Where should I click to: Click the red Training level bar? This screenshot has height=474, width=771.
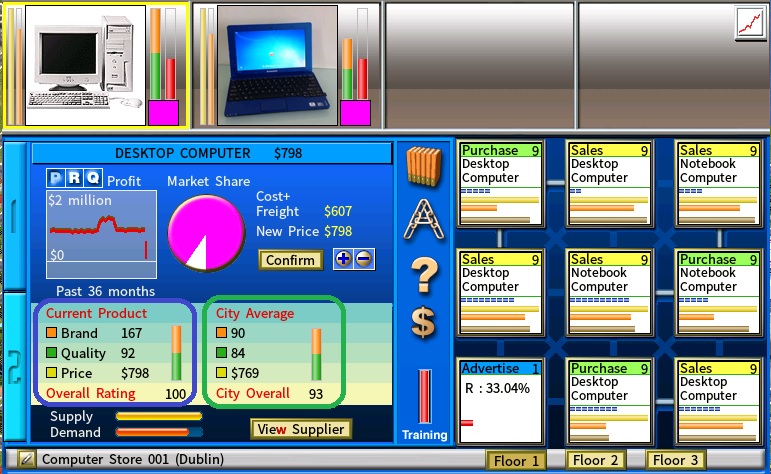tap(425, 396)
